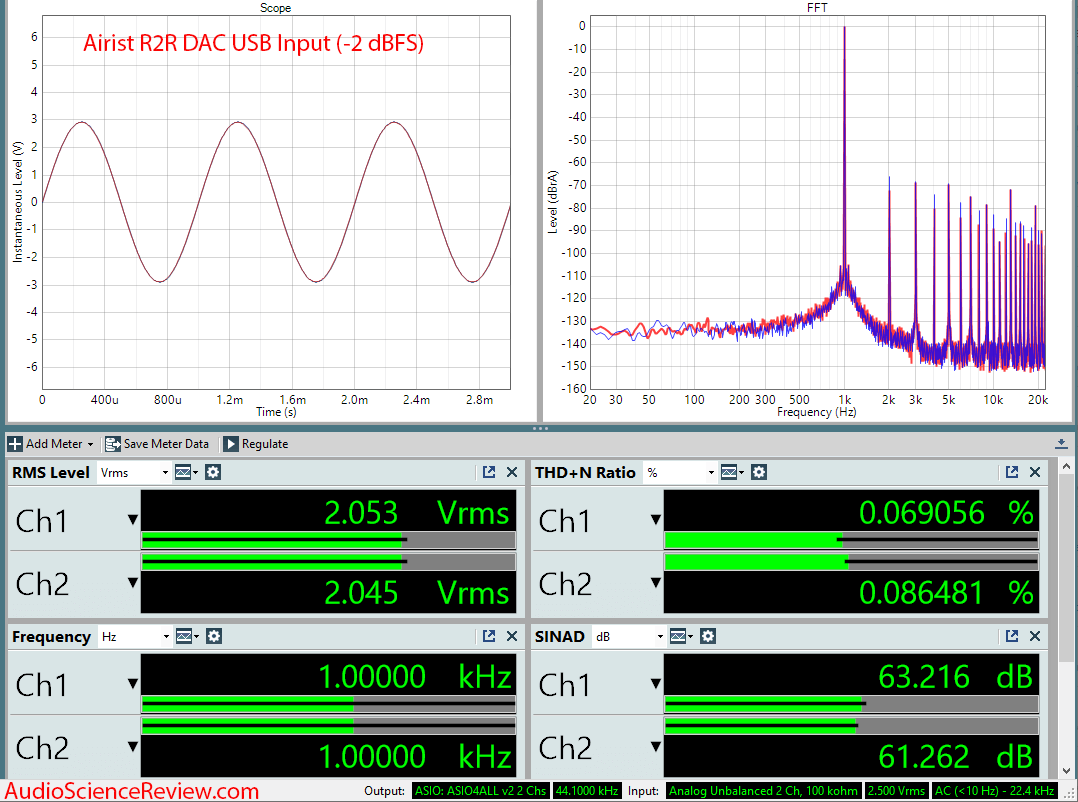Pop out the RMS Level meter
This screenshot has height=802, width=1078.
[x=489, y=472]
